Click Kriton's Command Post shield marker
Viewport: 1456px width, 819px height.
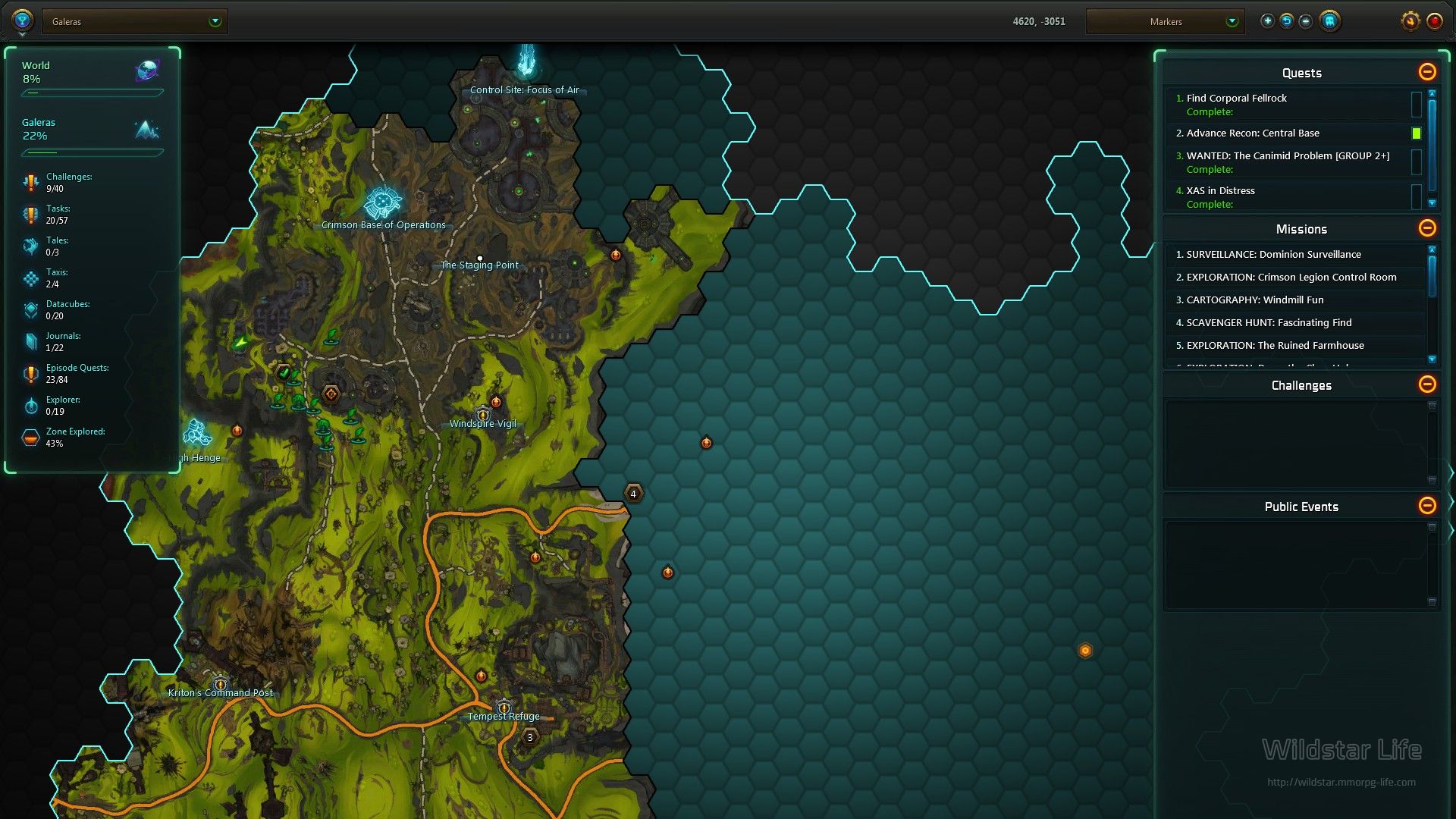pyautogui.click(x=220, y=684)
